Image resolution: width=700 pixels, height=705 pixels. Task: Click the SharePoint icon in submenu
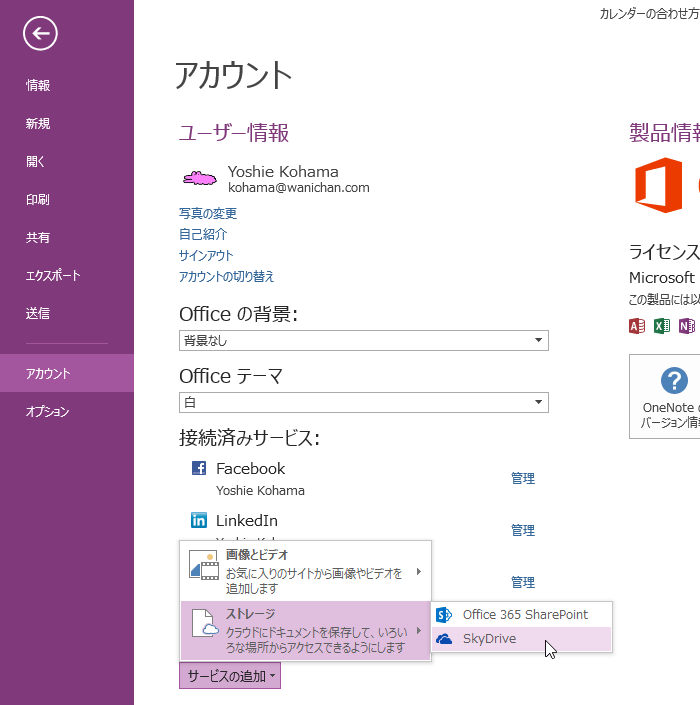point(444,615)
